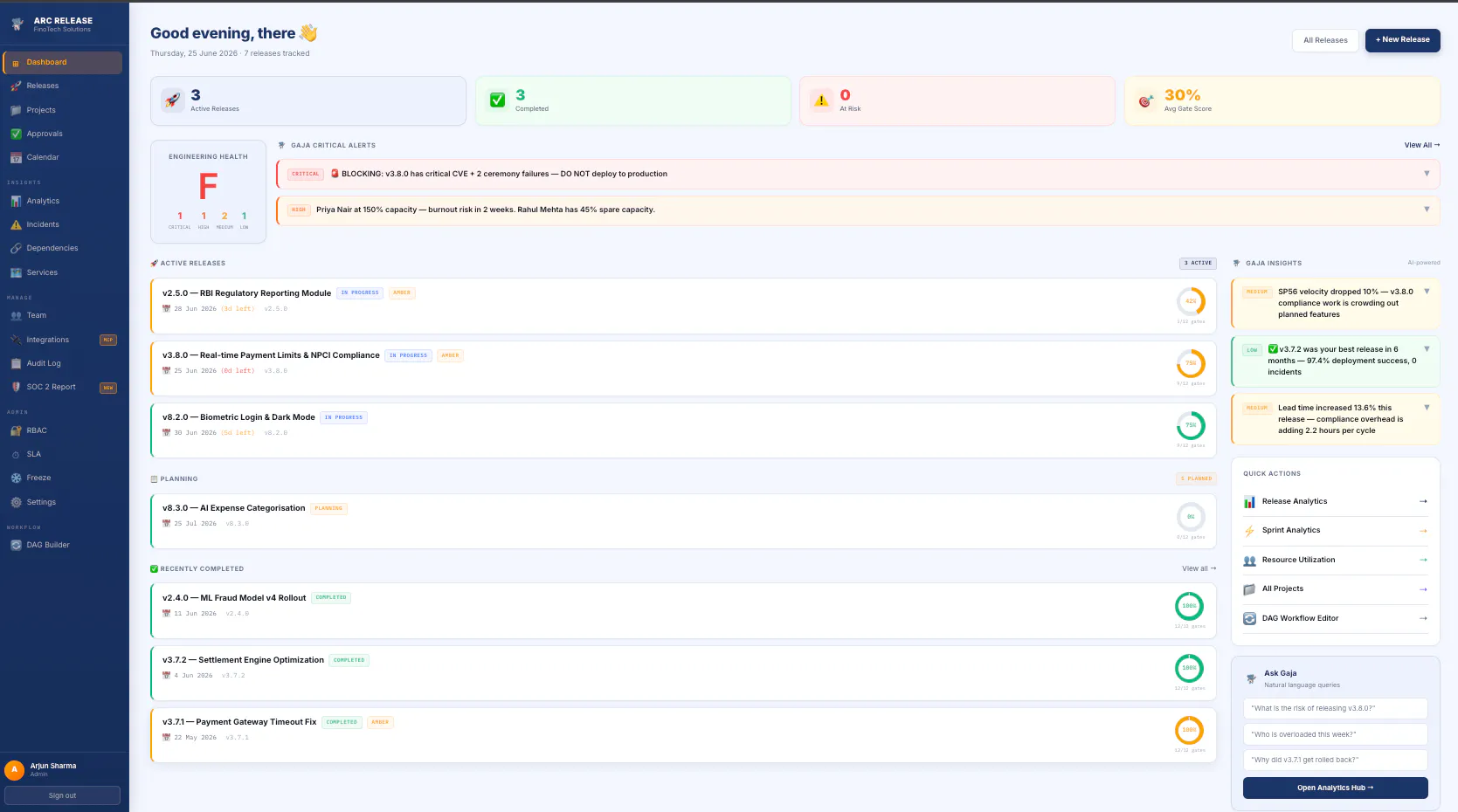Click the DAG Workflow Editor icon
The image size is (1458, 812).
coord(1249,619)
